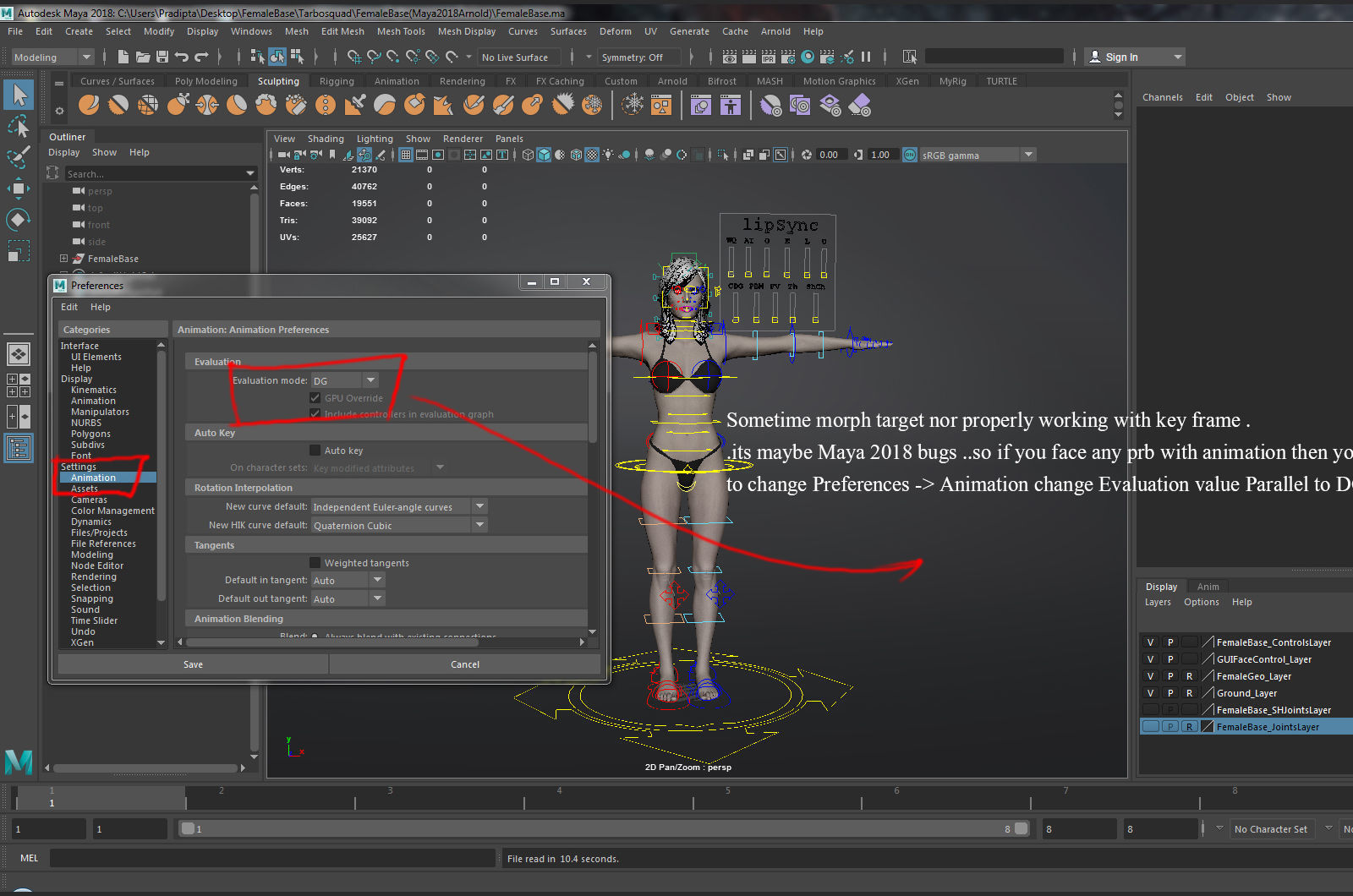The width and height of the screenshot is (1353, 896).
Task: Click the Undo arrow icon
Action: [182, 57]
